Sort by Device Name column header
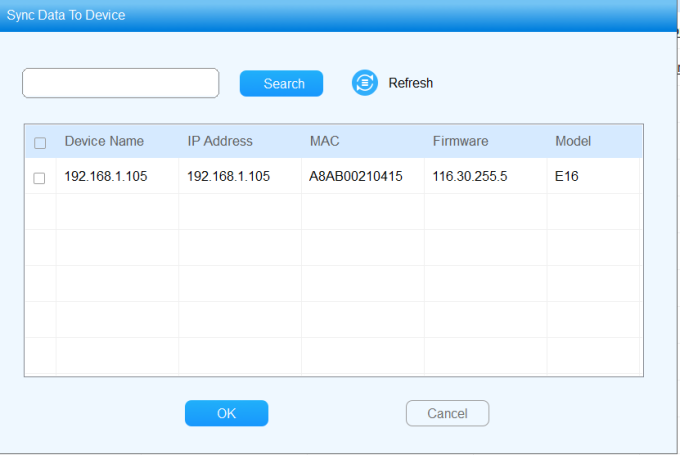This screenshot has height=455, width=680. click(104, 141)
